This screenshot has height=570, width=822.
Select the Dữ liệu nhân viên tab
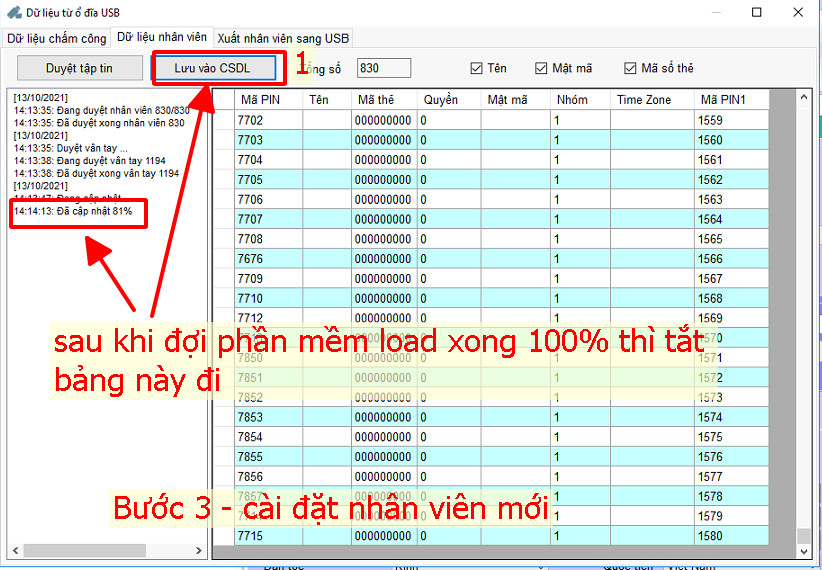click(x=162, y=37)
